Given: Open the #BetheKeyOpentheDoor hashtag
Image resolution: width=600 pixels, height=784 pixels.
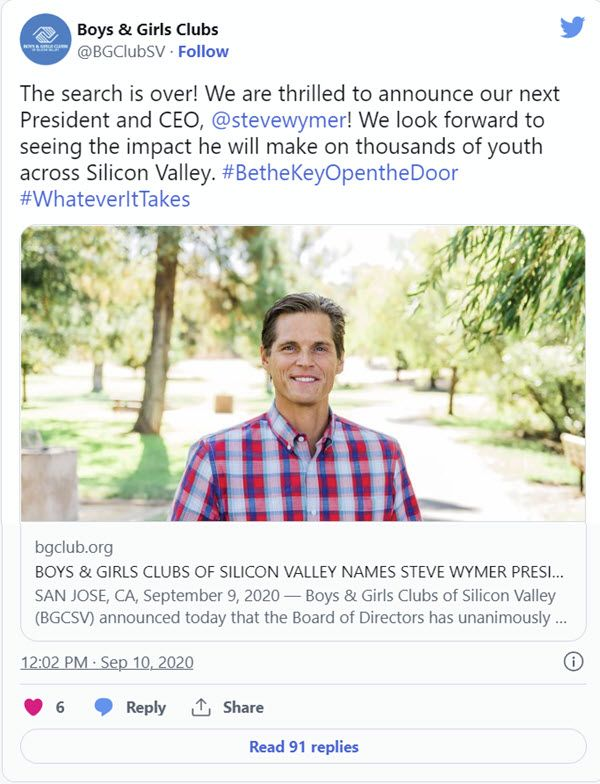Looking at the screenshot, I should (x=340, y=173).
